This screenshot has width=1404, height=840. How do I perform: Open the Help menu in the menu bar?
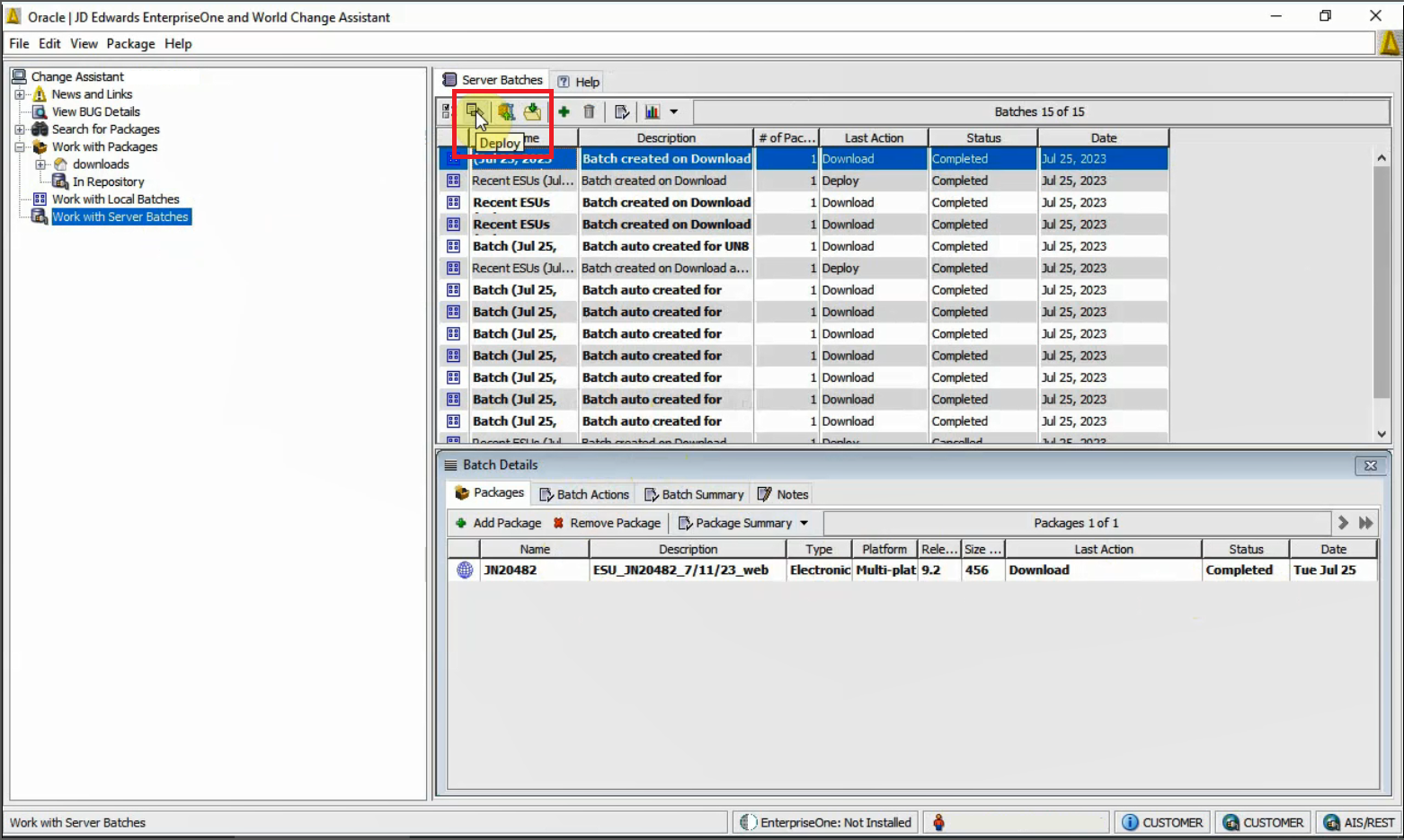[178, 43]
